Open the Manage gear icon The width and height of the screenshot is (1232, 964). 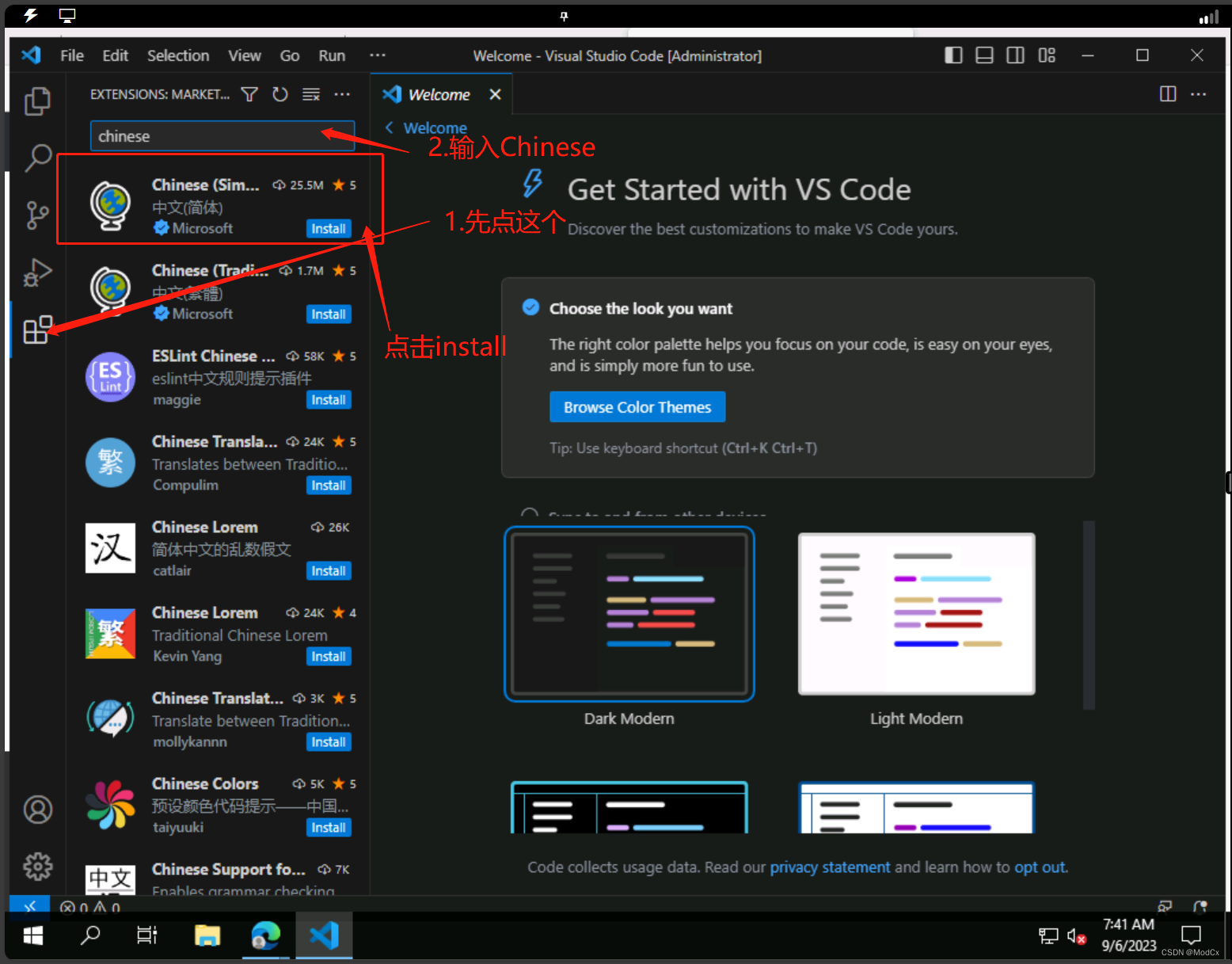click(37, 866)
